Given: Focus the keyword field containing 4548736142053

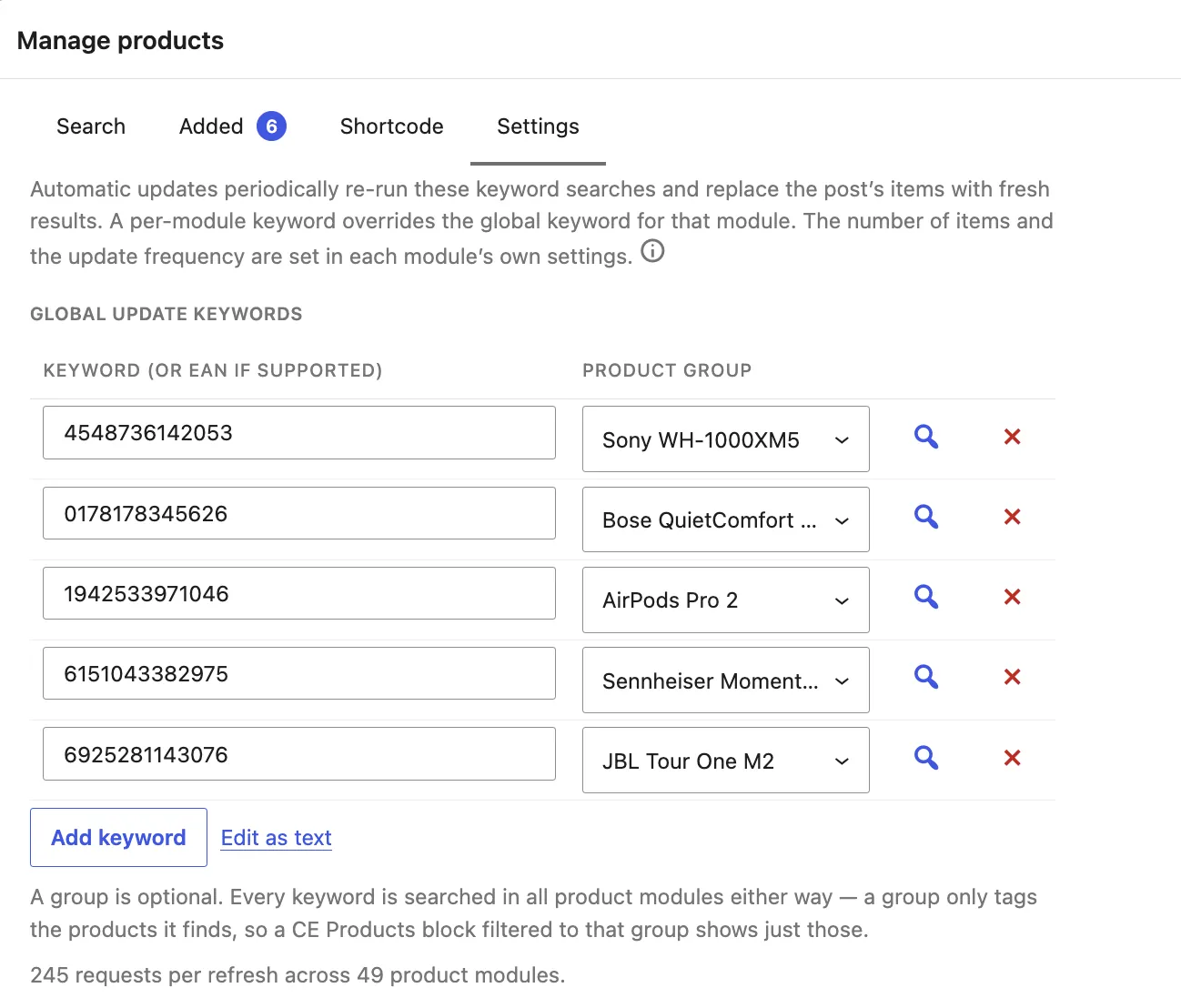Looking at the screenshot, I should coord(299,433).
